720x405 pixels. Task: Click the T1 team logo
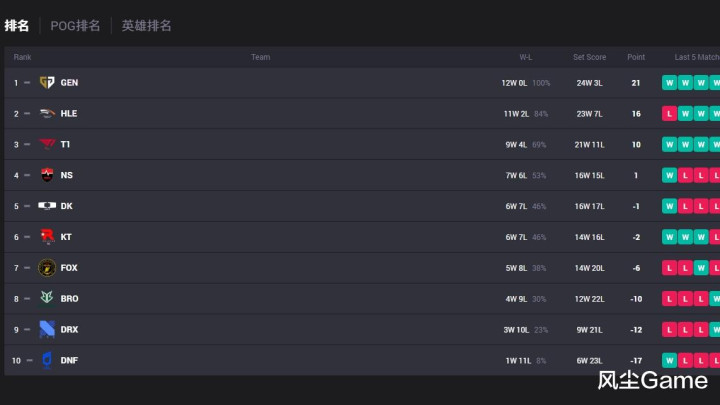[47, 145]
